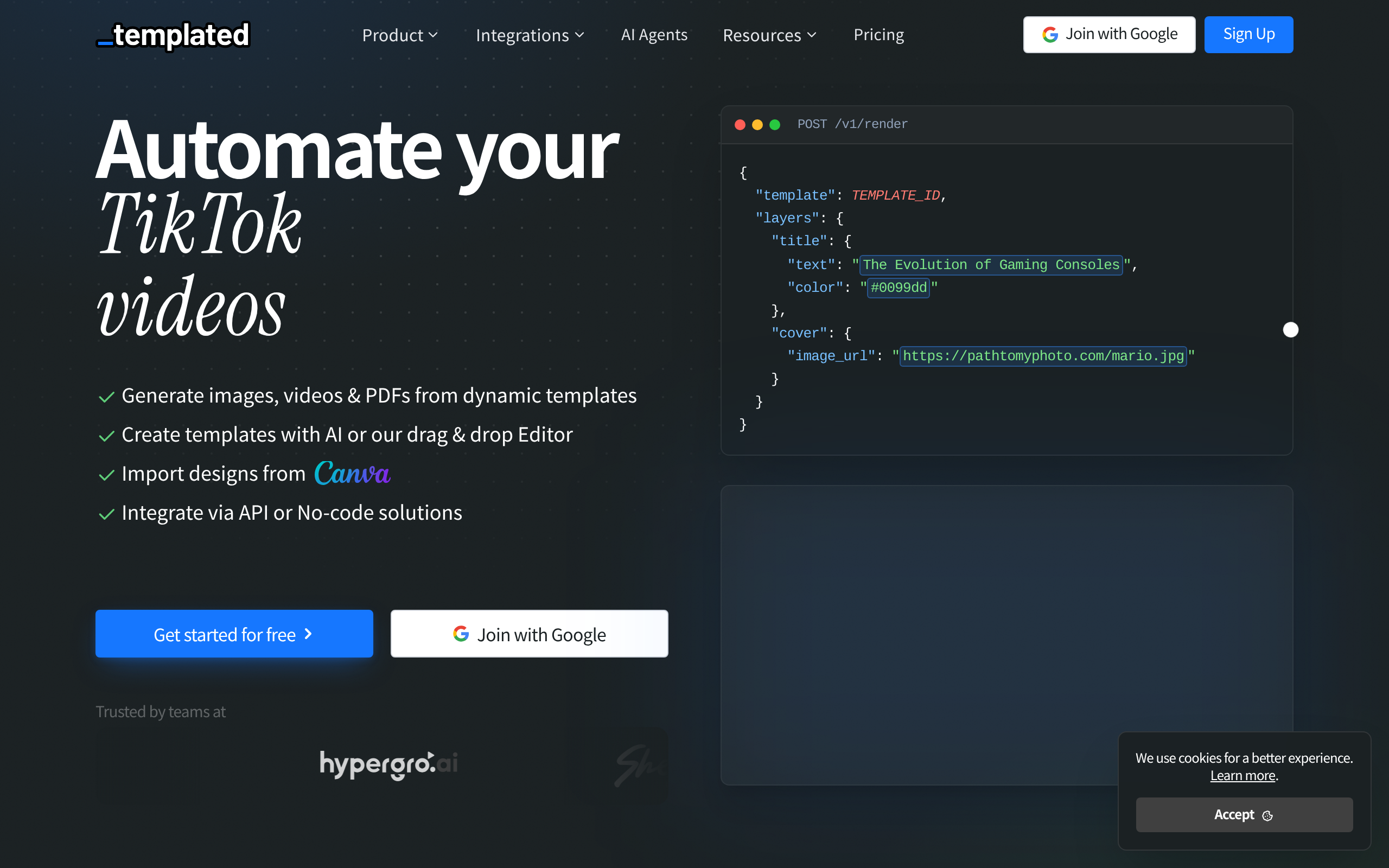Click the yellow dot in code window

[x=757, y=125]
